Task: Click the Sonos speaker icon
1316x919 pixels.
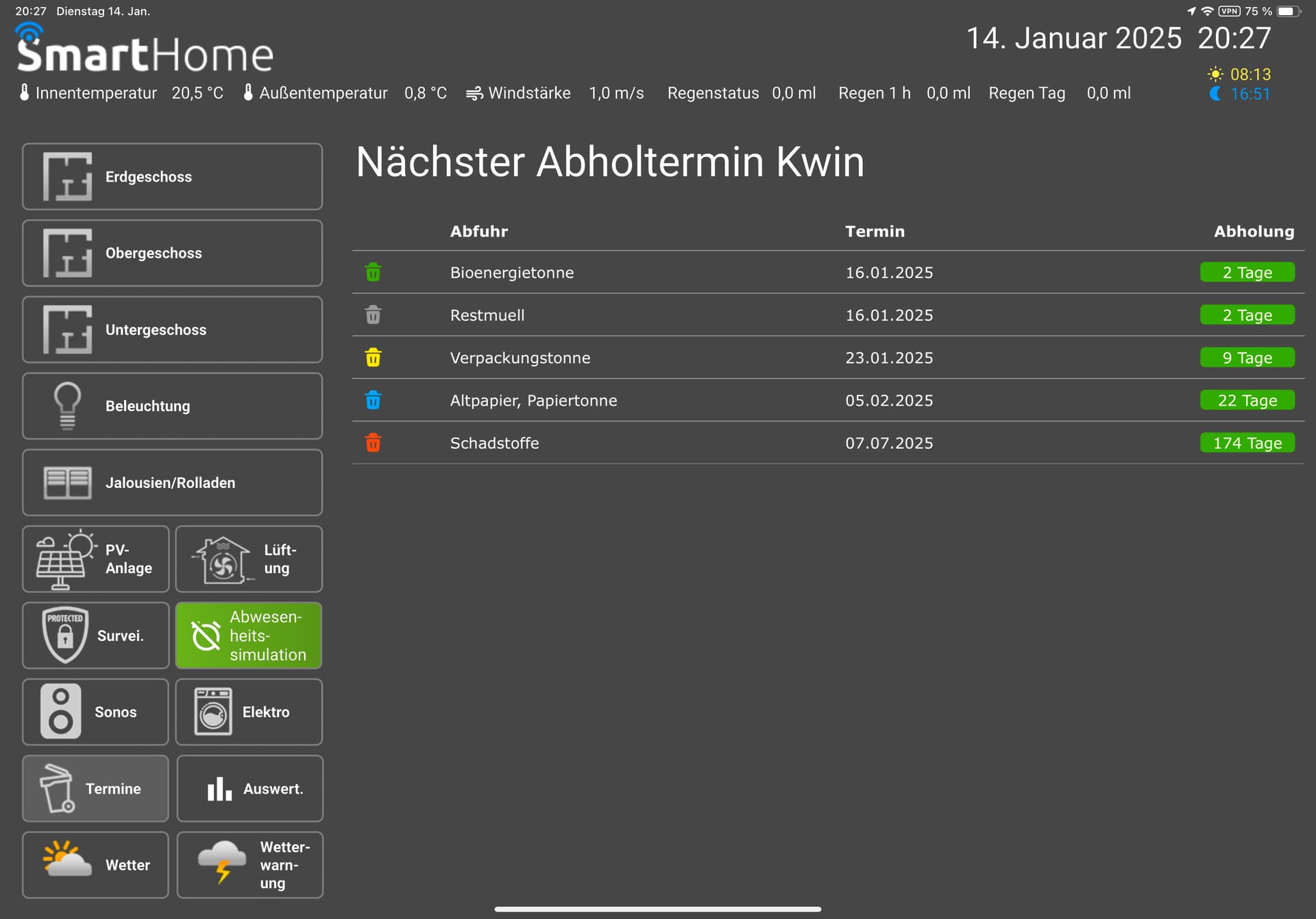Action: click(60, 711)
